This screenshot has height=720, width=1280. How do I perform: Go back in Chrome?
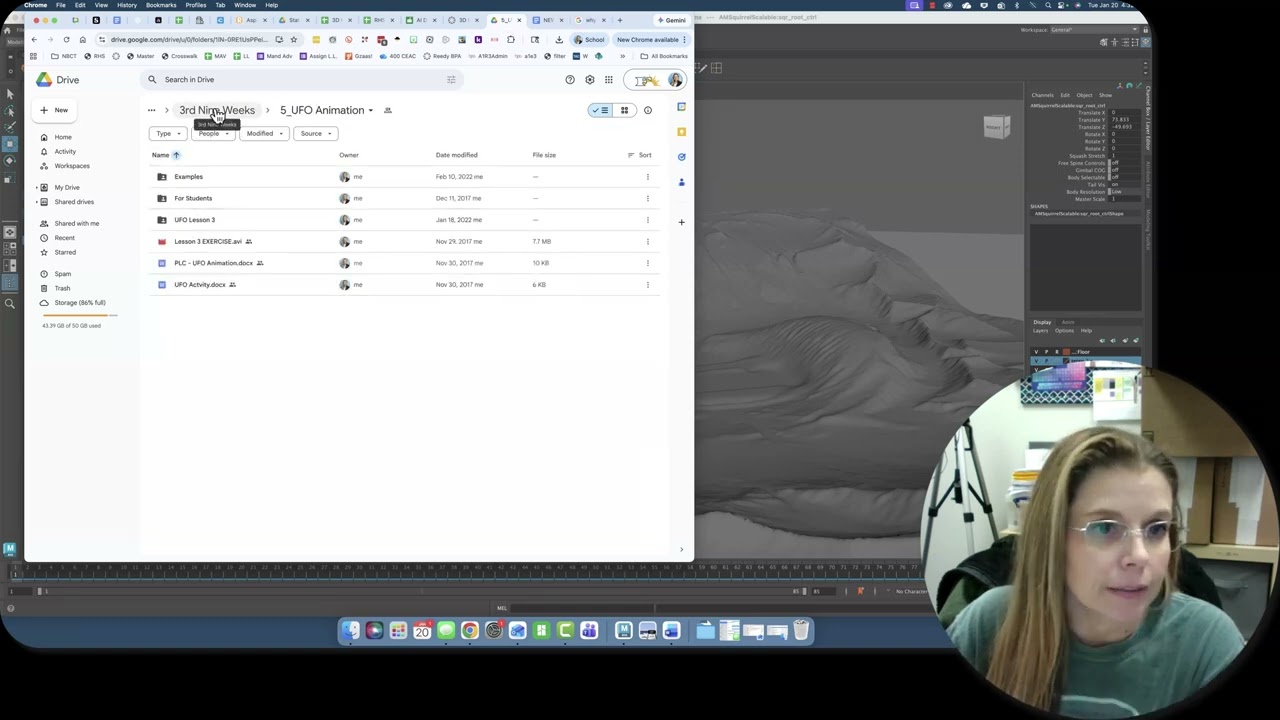(35, 40)
